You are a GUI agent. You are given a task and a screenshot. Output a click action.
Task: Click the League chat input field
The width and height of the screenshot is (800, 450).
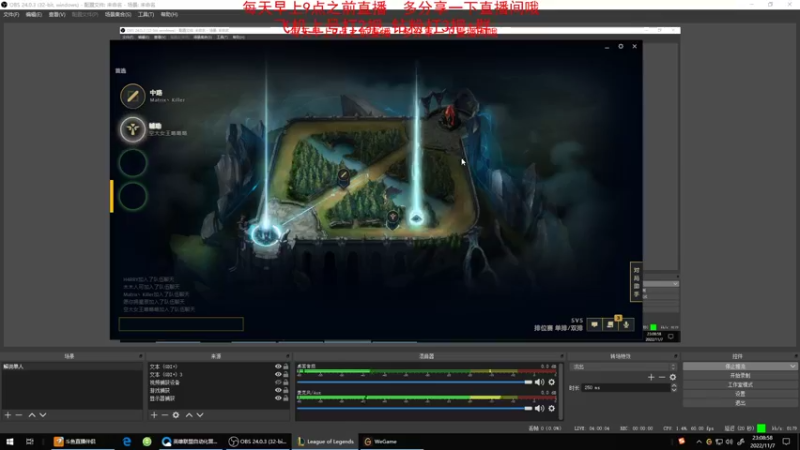point(181,324)
